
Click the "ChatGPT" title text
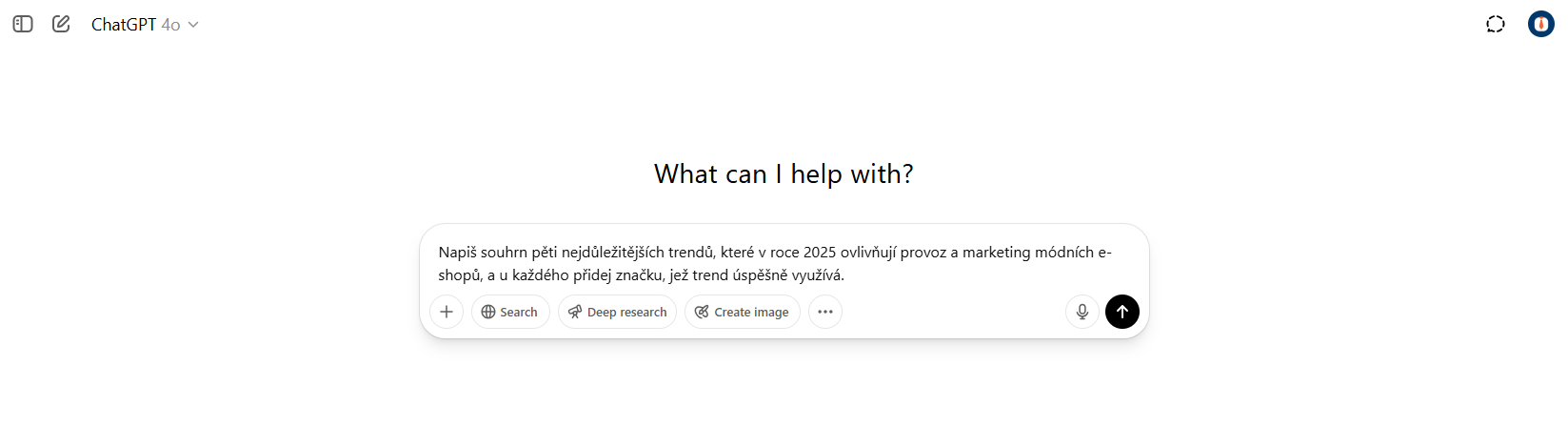(x=124, y=25)
